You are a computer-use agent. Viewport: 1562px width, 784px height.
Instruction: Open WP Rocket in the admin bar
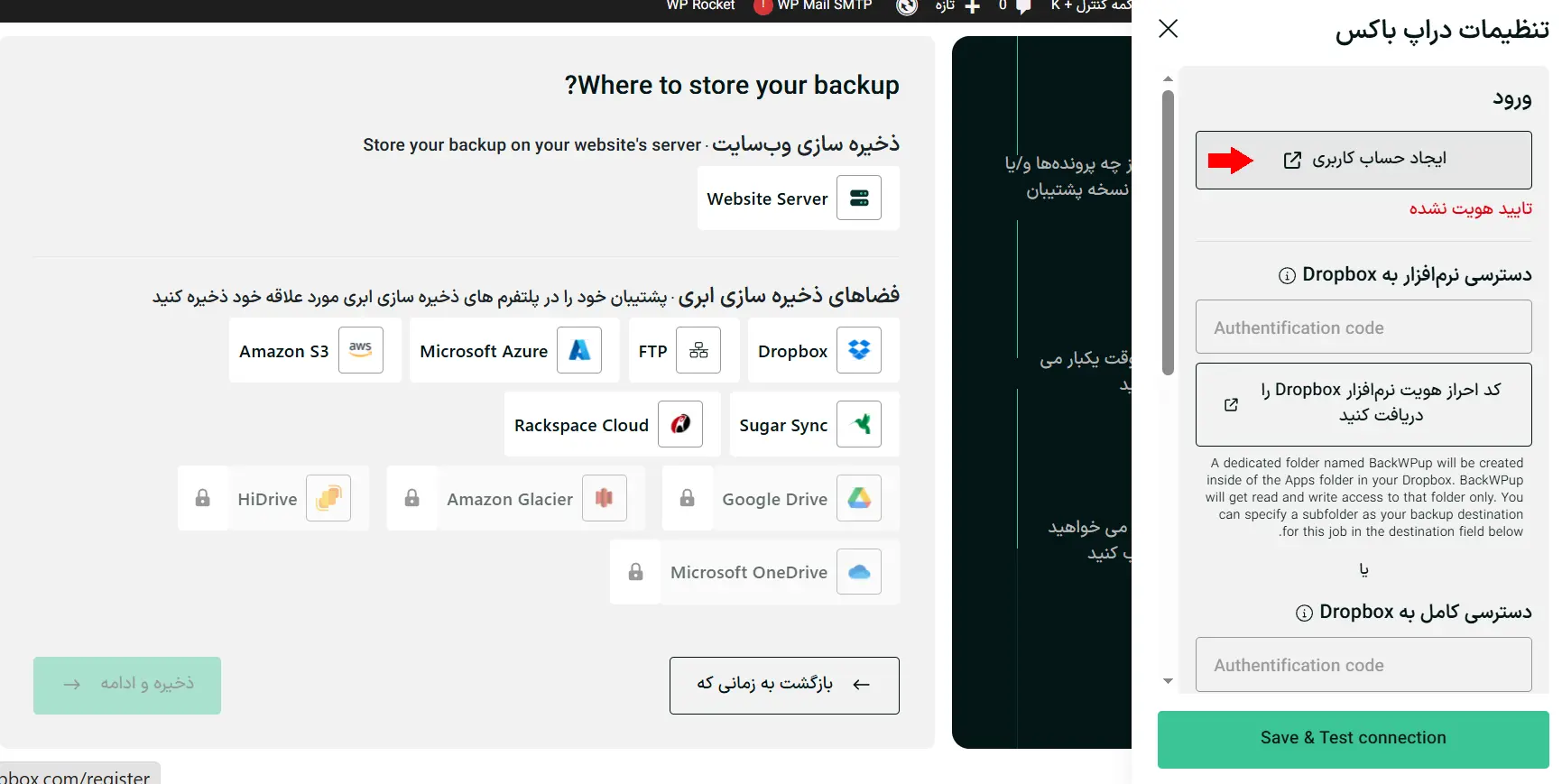point(700,5)
